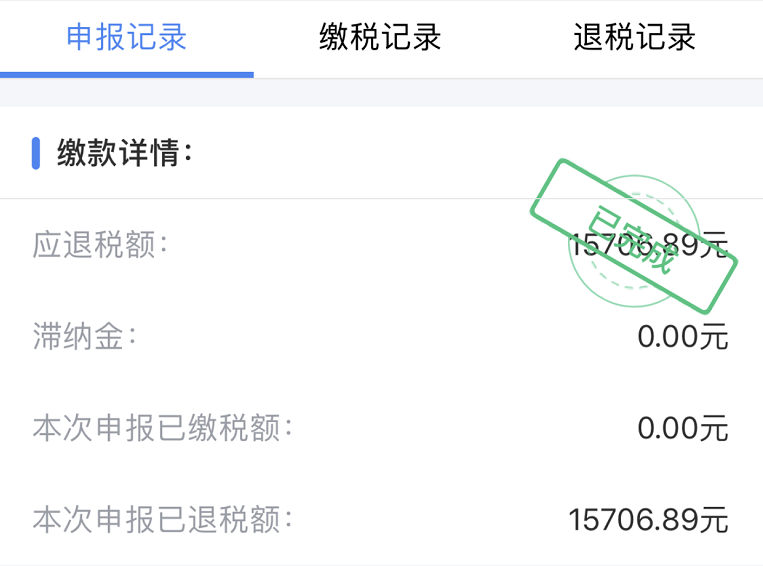Click the blue bar beside 缴款详情
763x566 pixels.
click(36, 154)
